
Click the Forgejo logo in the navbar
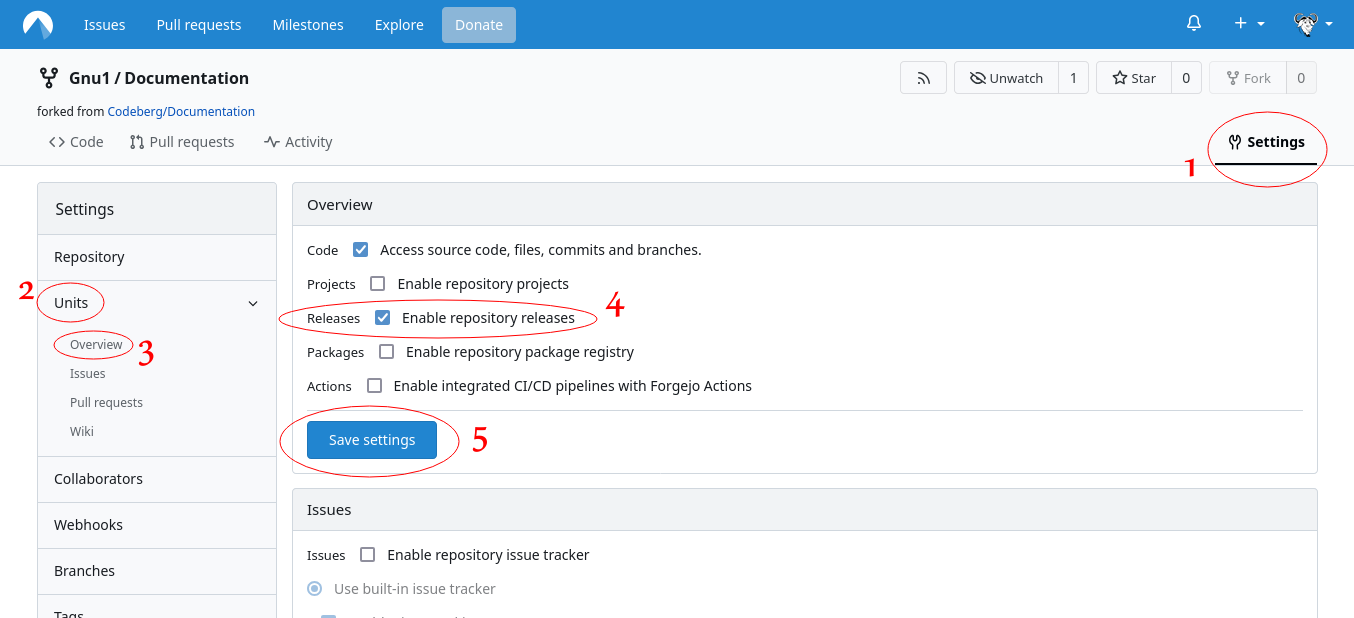pos(38,23)
